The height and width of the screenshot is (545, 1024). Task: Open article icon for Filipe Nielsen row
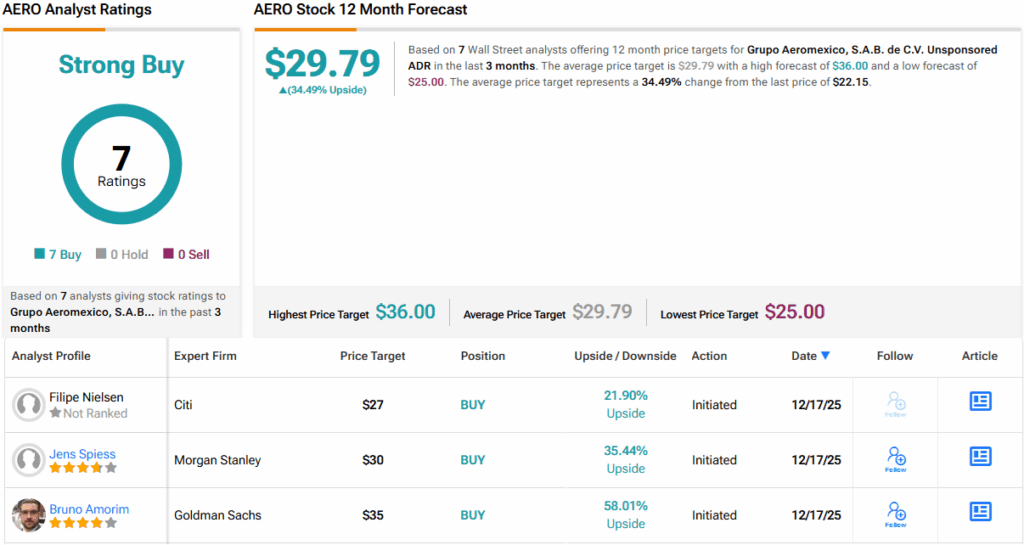(980, 402)
